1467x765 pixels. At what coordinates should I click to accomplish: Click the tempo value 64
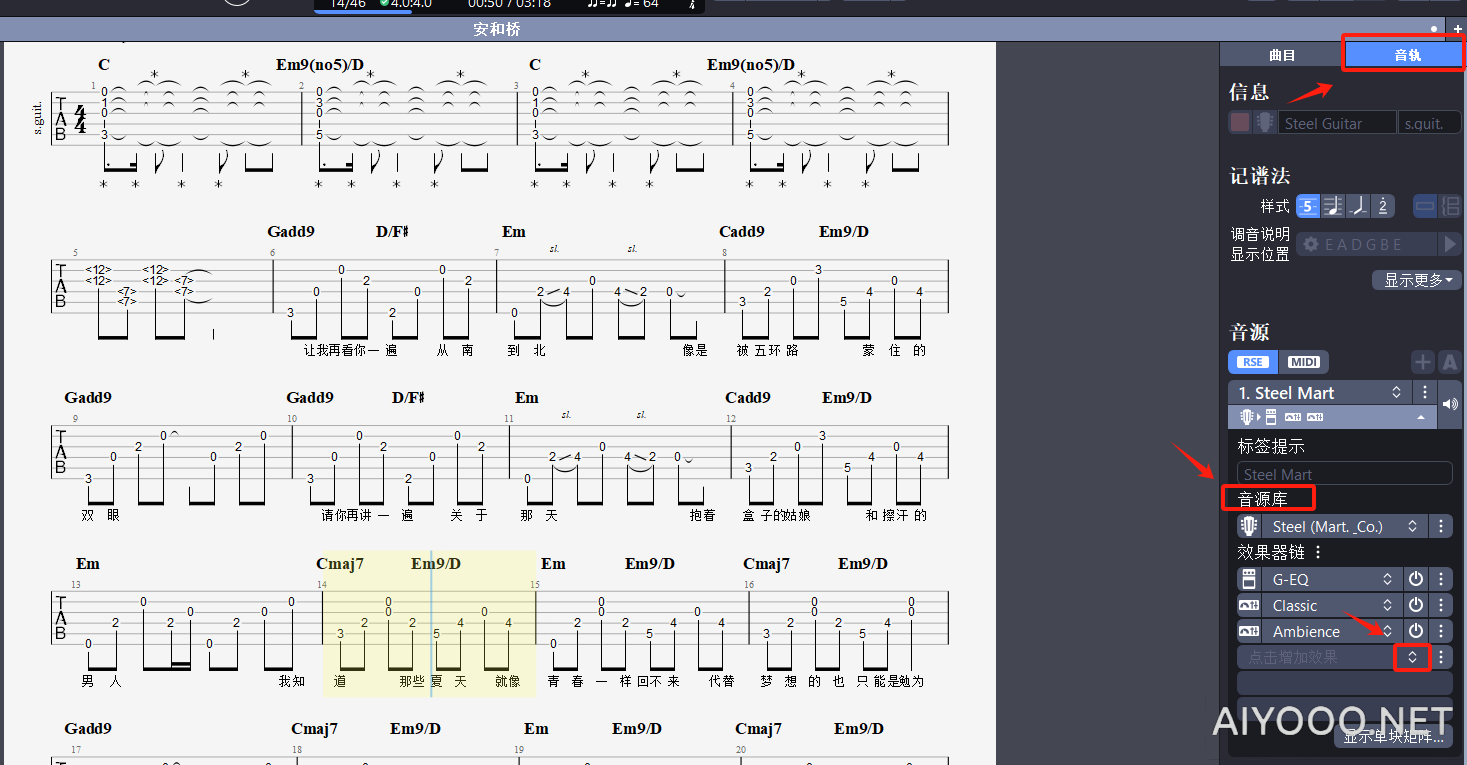click(x=651, y=4)
